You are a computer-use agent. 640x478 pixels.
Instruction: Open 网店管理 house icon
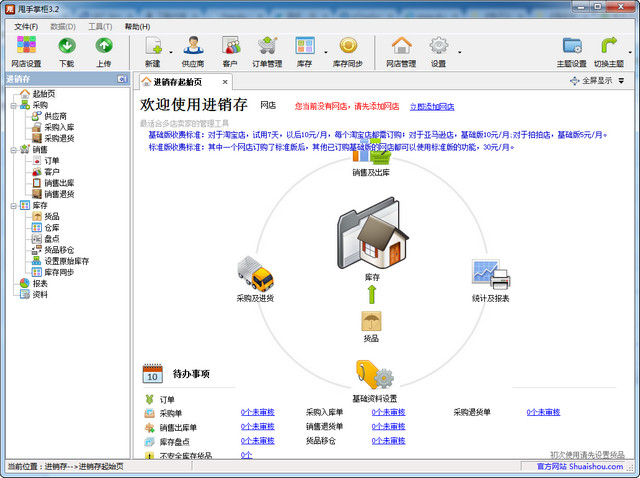coord(402,45)
